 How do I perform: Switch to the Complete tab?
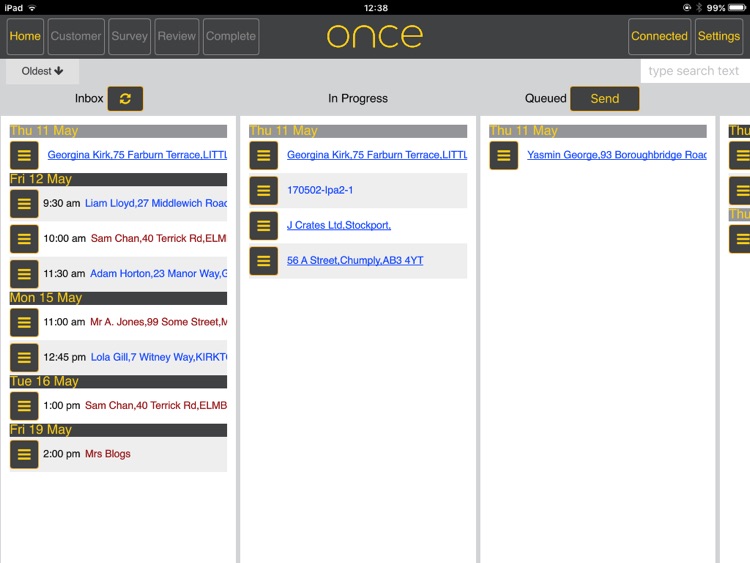231,36
